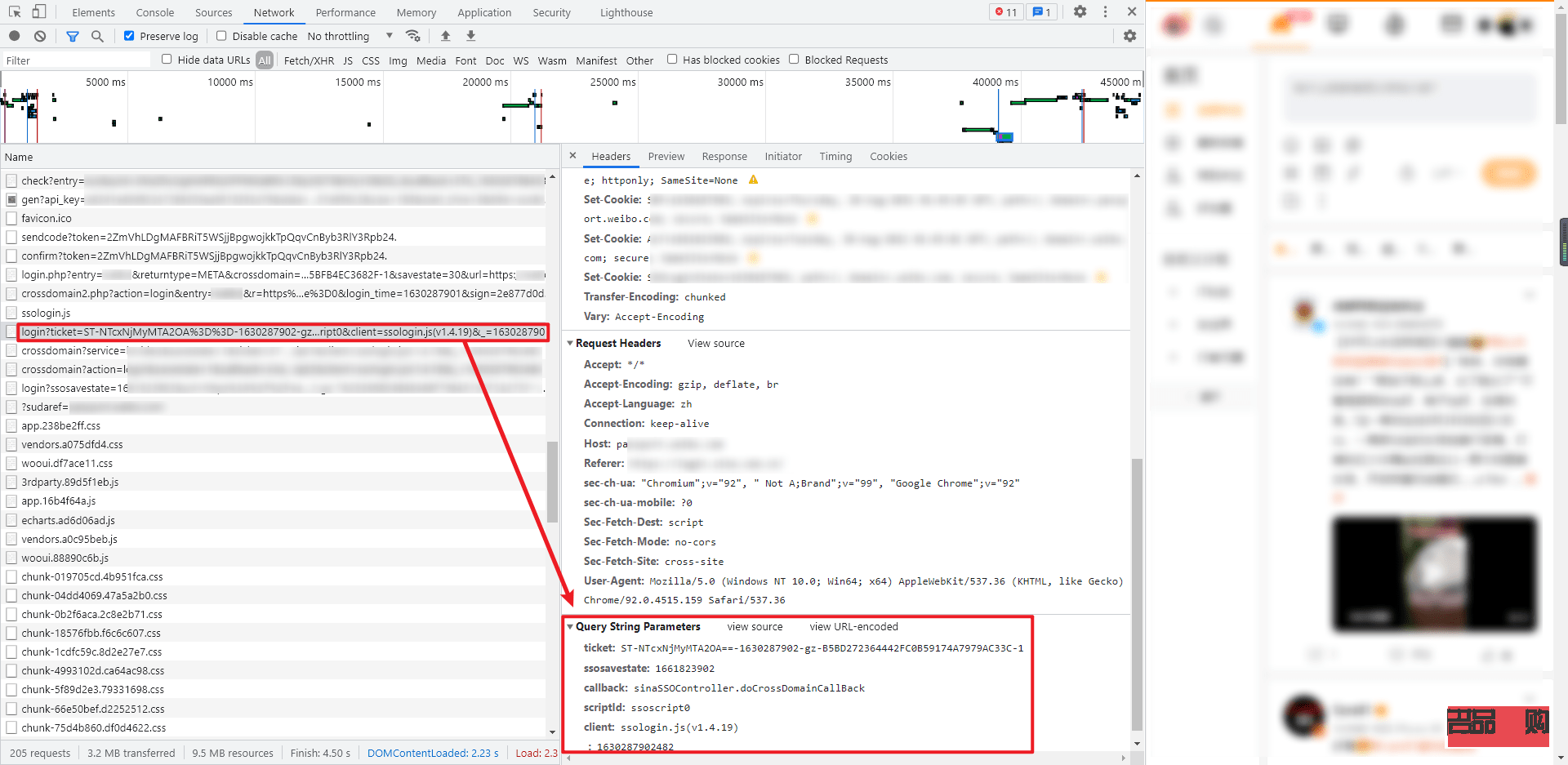This screenshot has height=765, width=1568.
Task: Disable the Preserve log checkbox
Action: (129, 36)
